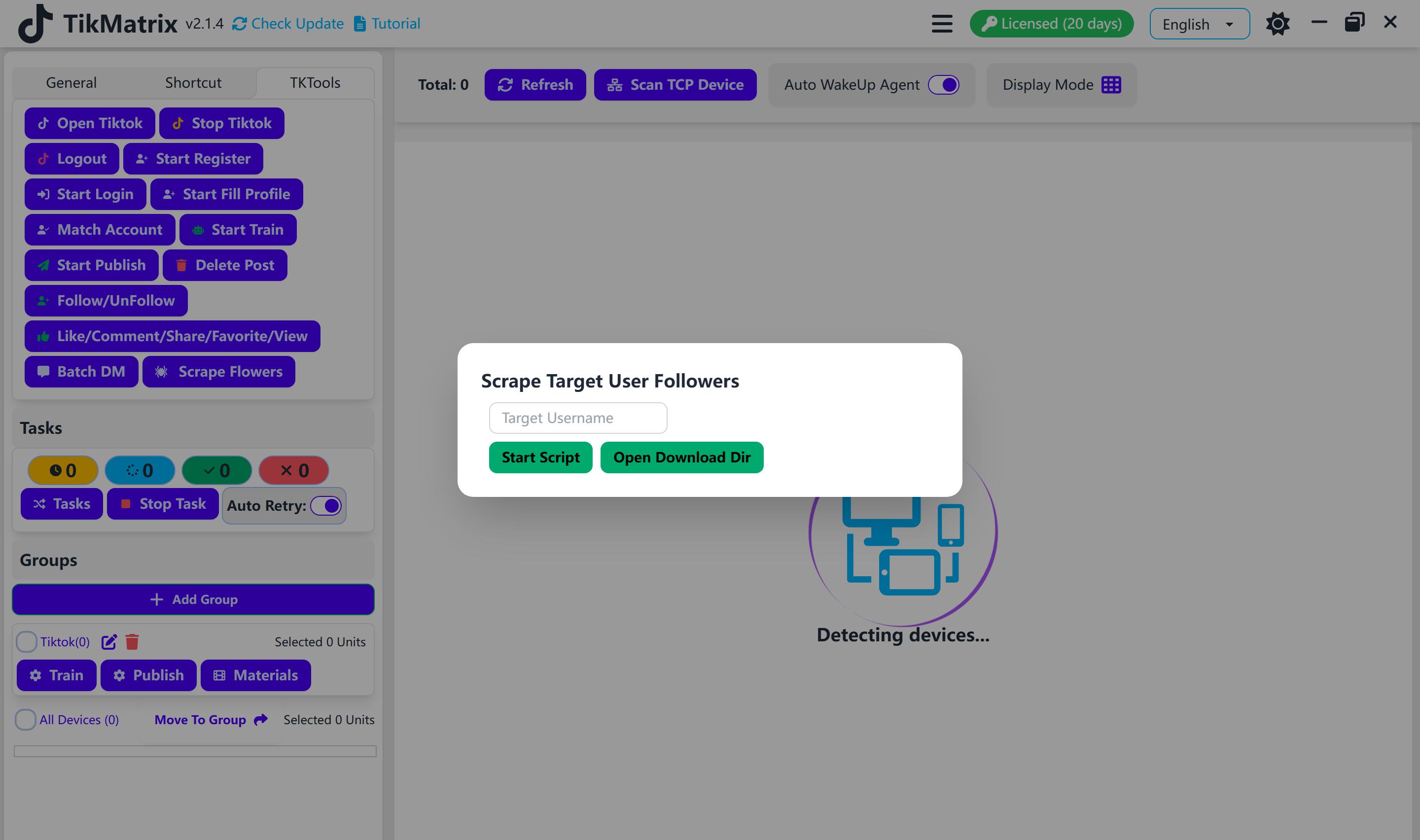Image resolution: width=1420 pixels, height=840 pixels.
Task: Check the Tiktok(0) group checkbox
Action: (26, 642)
